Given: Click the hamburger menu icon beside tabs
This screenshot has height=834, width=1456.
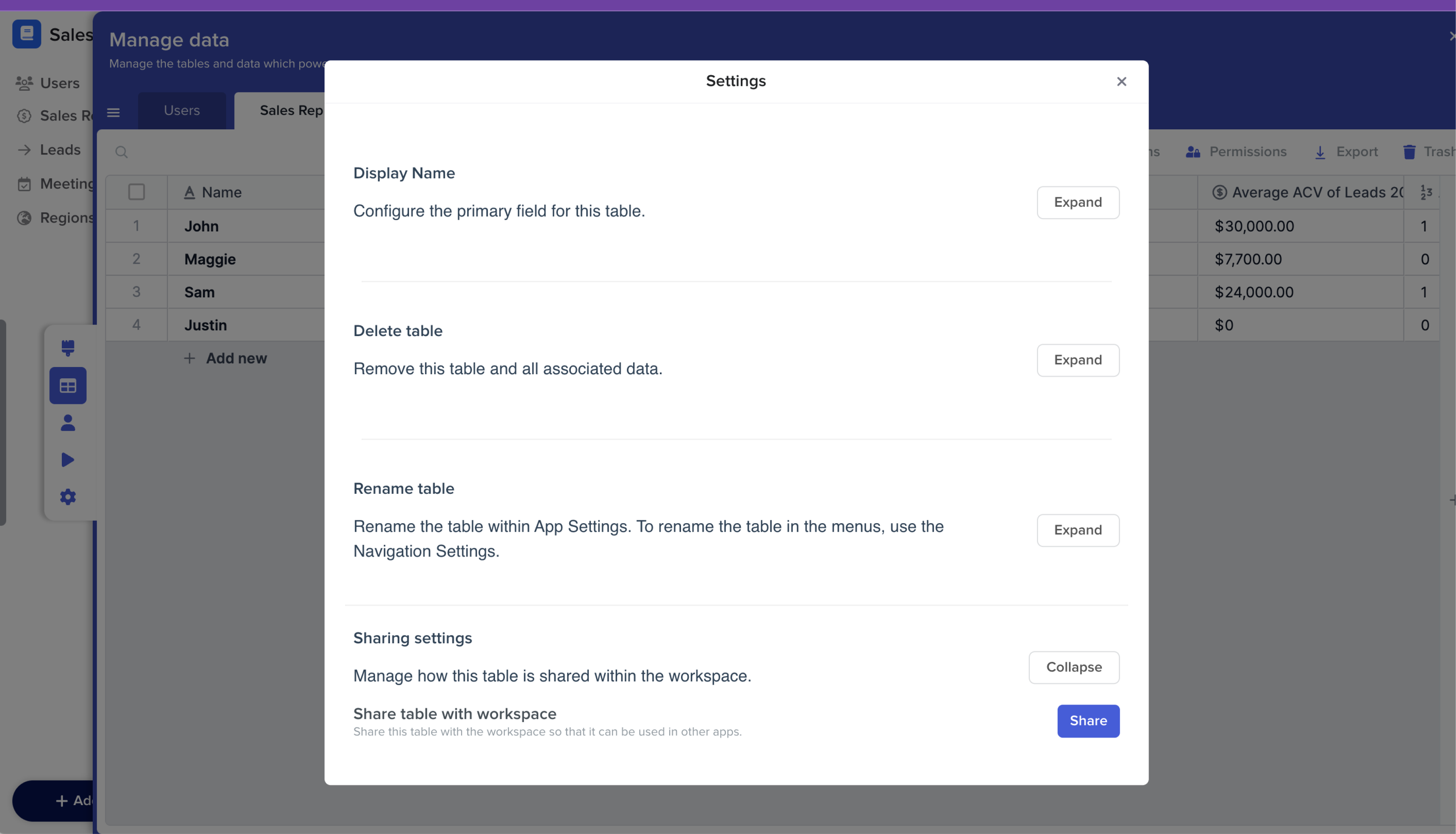Looking at the screenshot, I should [113, 112].
